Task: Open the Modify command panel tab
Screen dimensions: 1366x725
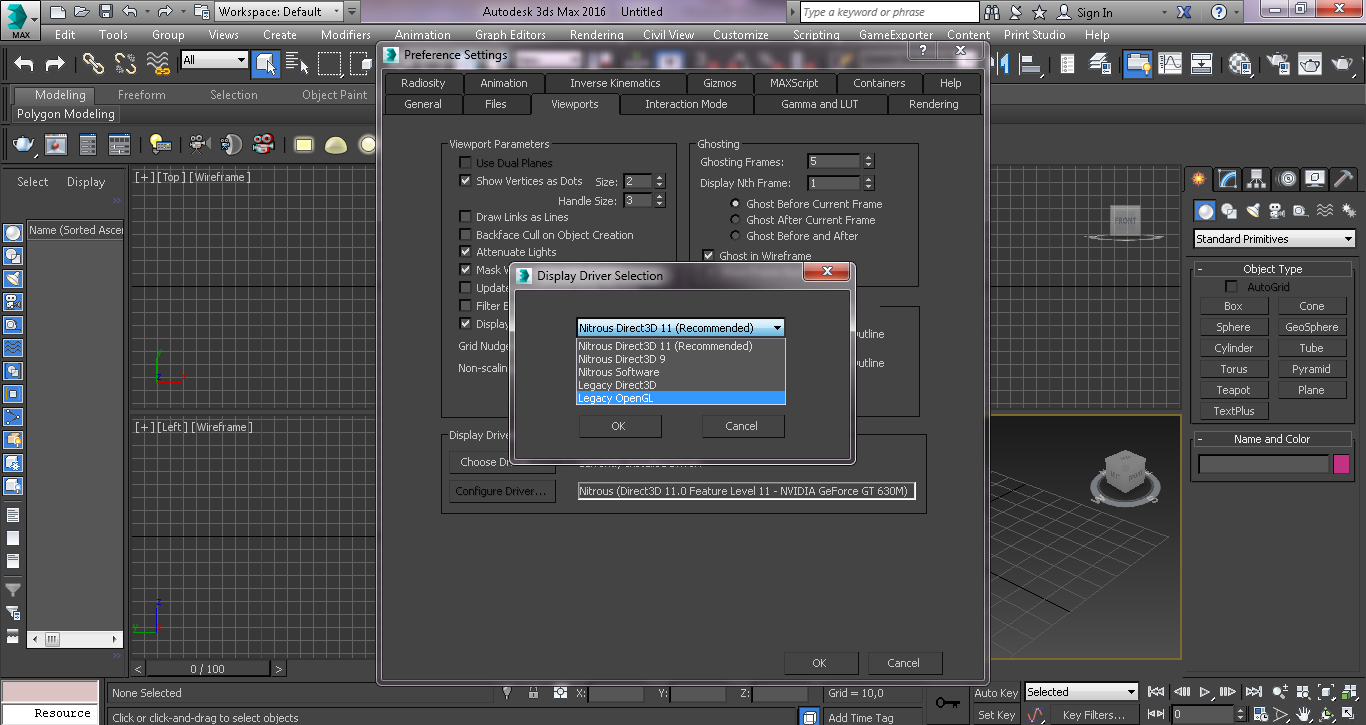Action: [x=1228, y=179]
